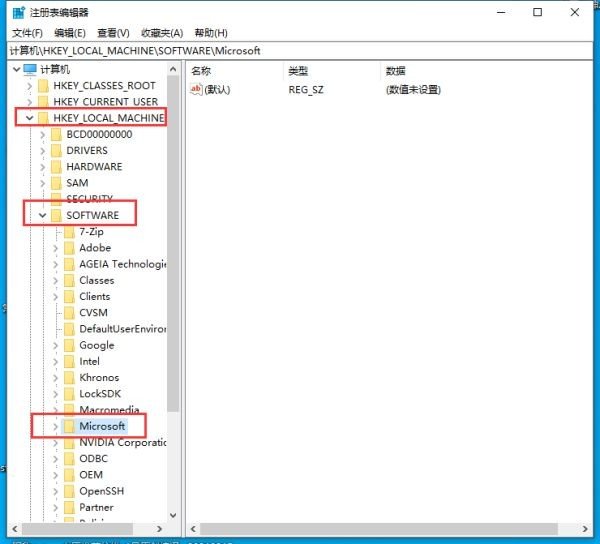Open the 编辑(E) menu

tap(70, 33)
